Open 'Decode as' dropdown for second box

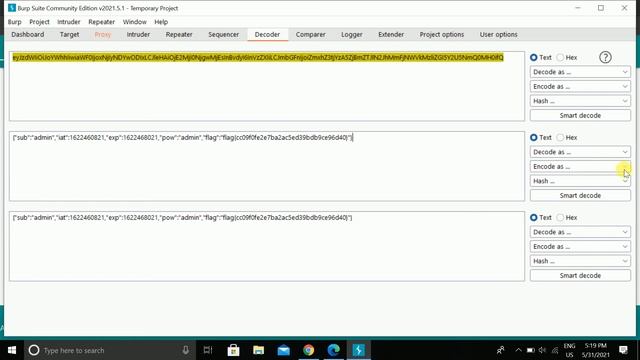click(580, 152)
